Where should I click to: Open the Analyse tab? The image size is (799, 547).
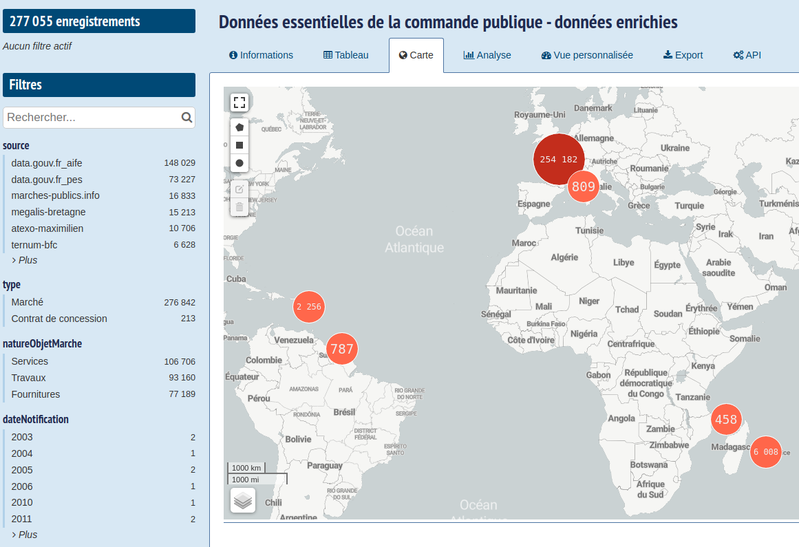pos(487,55)
